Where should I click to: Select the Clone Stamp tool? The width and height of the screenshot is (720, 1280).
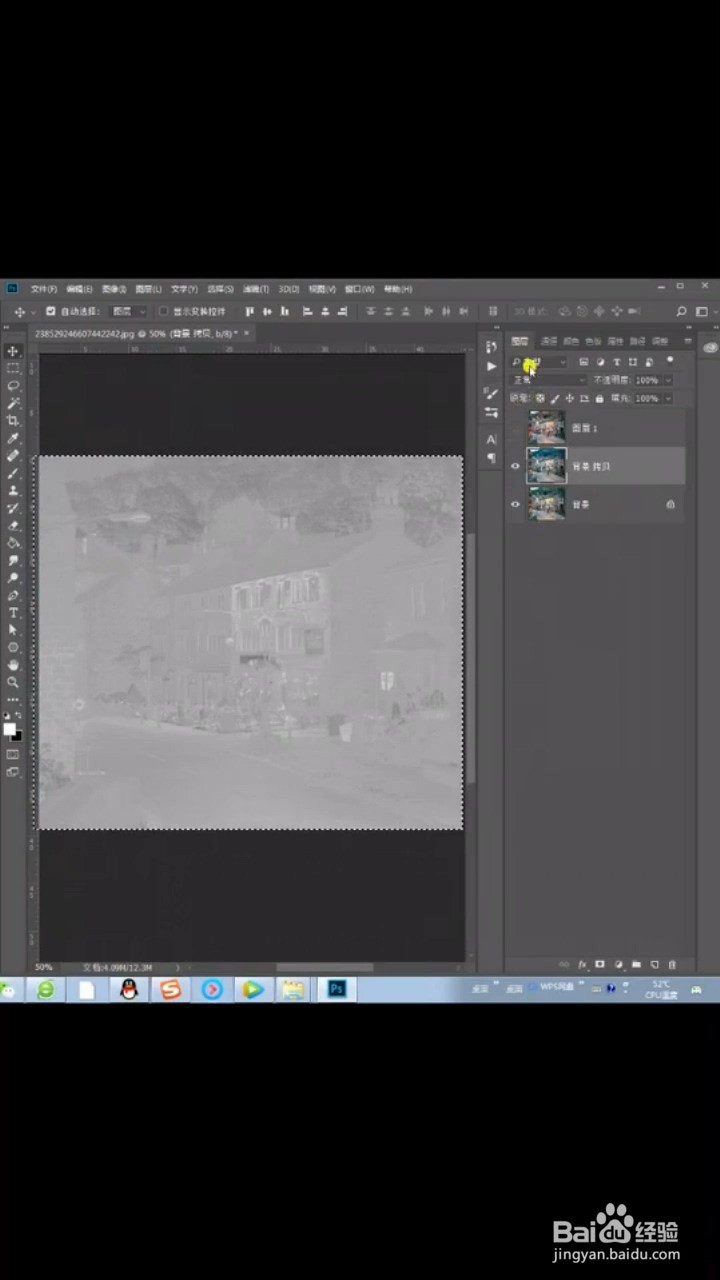coord(13,490)
